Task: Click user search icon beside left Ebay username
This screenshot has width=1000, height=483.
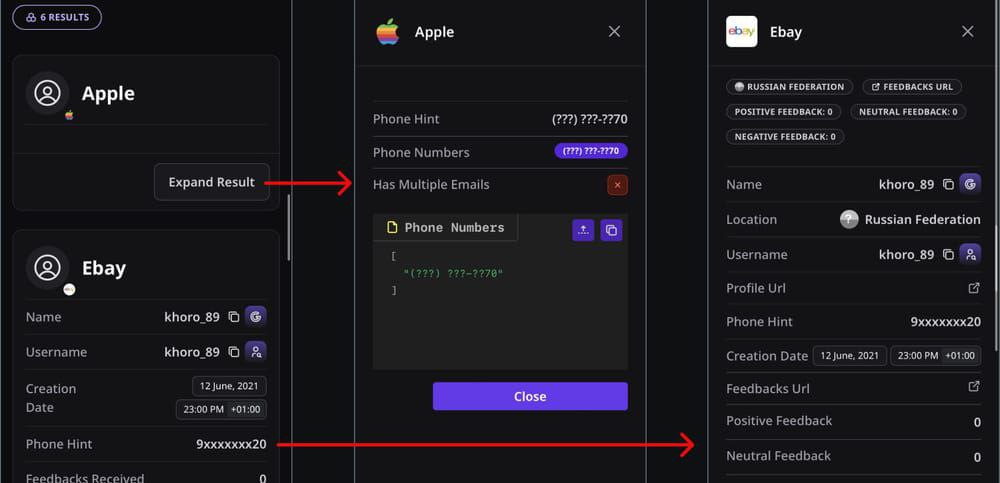Action: 256,352
